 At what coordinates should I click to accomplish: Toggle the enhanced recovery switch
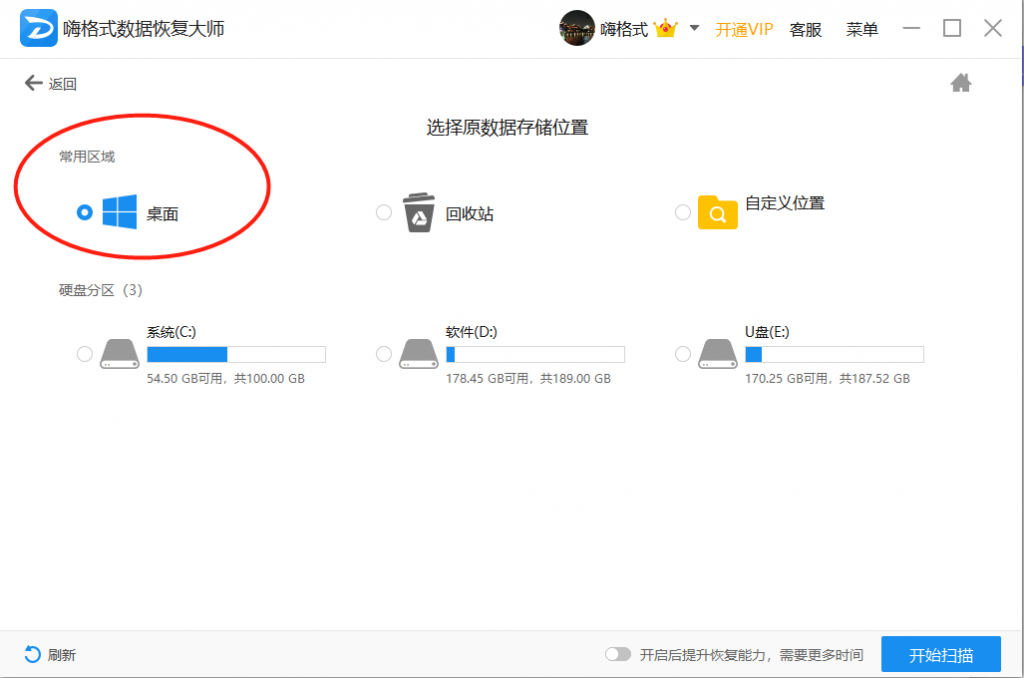click(617, 654)
